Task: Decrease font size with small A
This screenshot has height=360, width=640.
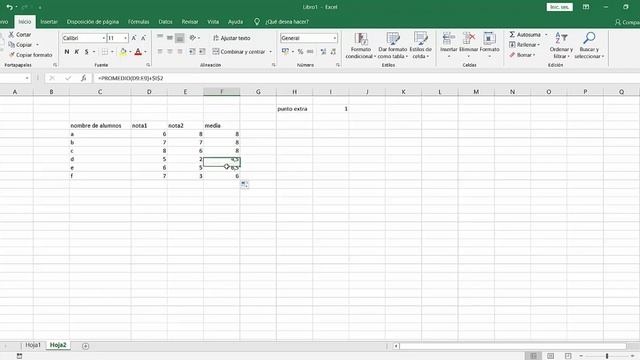Action: coord(143,38)
